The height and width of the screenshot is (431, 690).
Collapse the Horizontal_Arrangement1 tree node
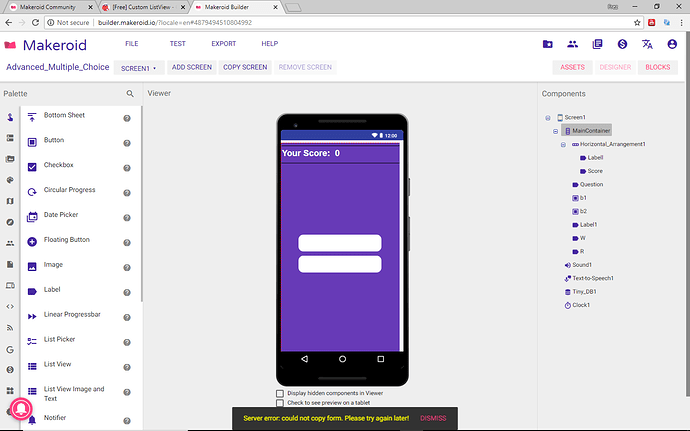[563, 144]
